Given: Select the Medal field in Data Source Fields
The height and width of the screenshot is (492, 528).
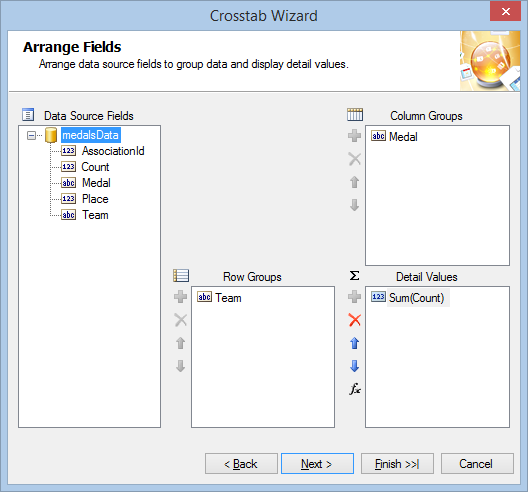Looking at the screenshot, I should pos(96,183).
